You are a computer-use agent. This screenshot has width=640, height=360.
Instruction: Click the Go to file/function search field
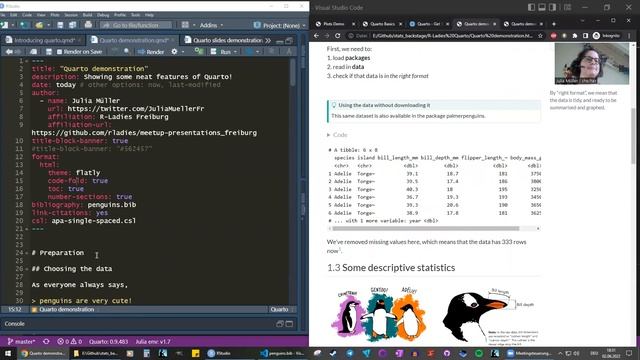(136, 25)
